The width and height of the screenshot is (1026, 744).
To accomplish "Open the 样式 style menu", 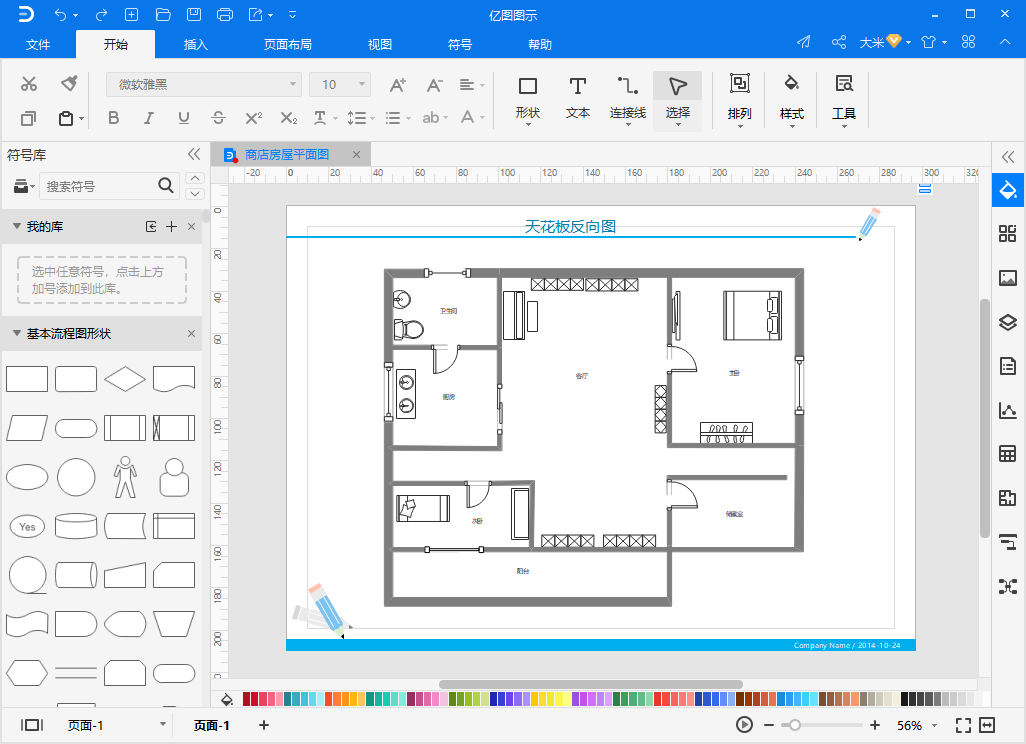I will (x=791, y=99).
